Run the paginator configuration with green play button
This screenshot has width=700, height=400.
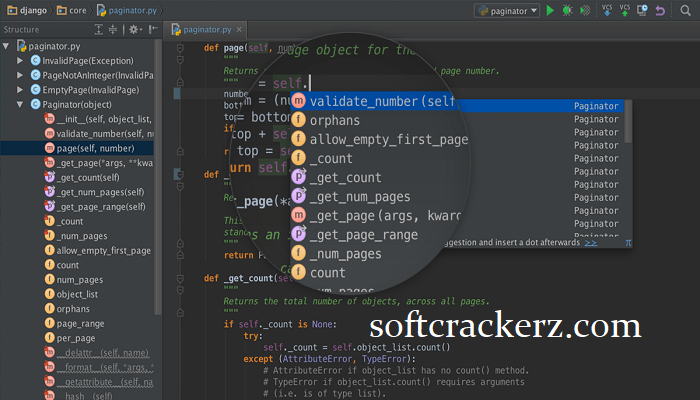coord(550,10)
